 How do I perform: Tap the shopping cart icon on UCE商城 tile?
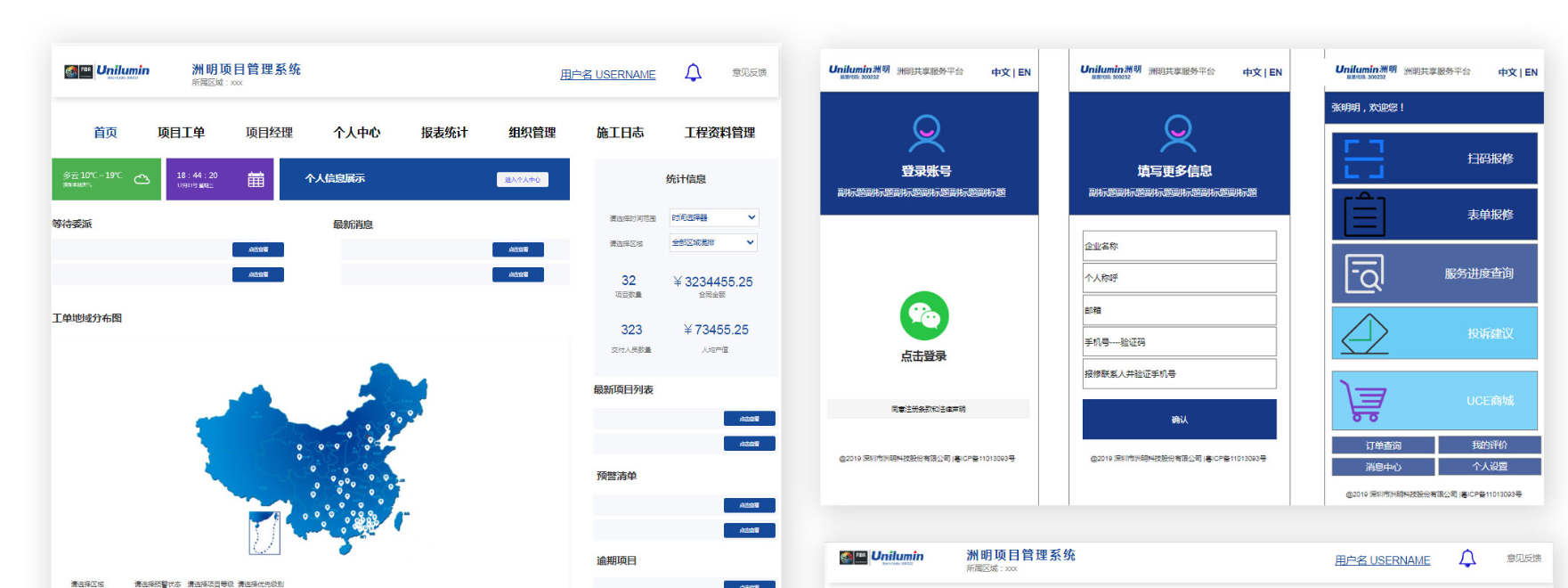click(1362, 401)
